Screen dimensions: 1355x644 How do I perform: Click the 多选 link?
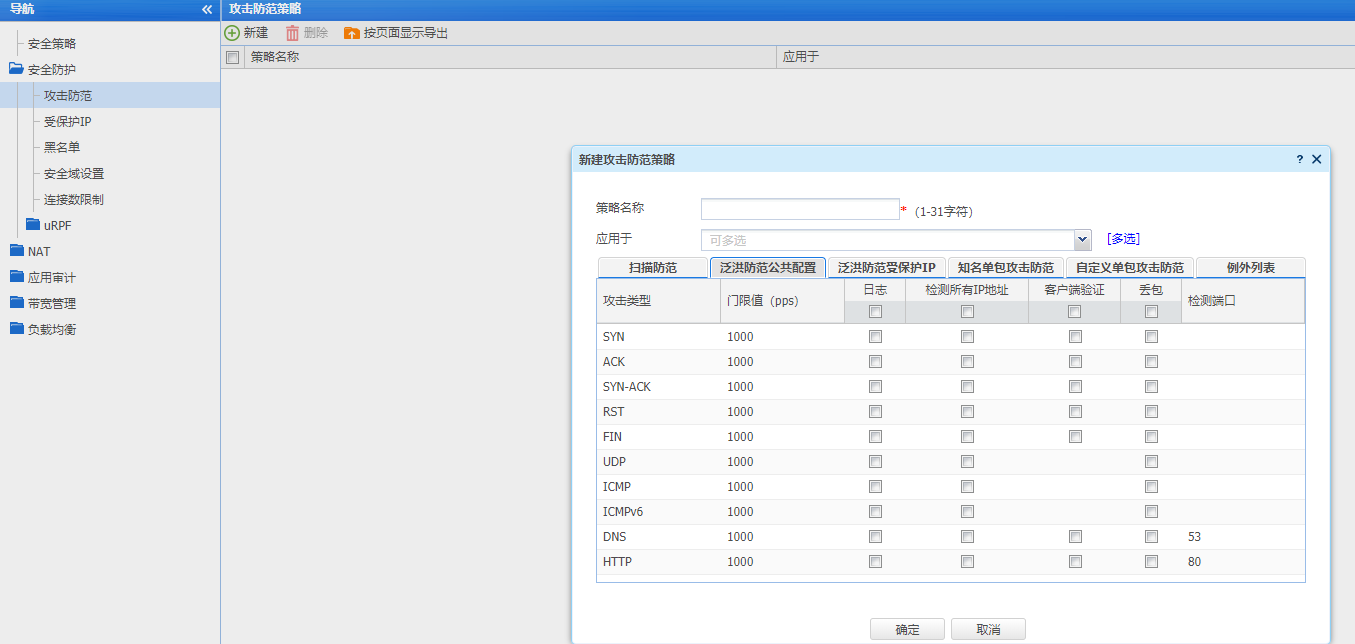click(1123, 239)
